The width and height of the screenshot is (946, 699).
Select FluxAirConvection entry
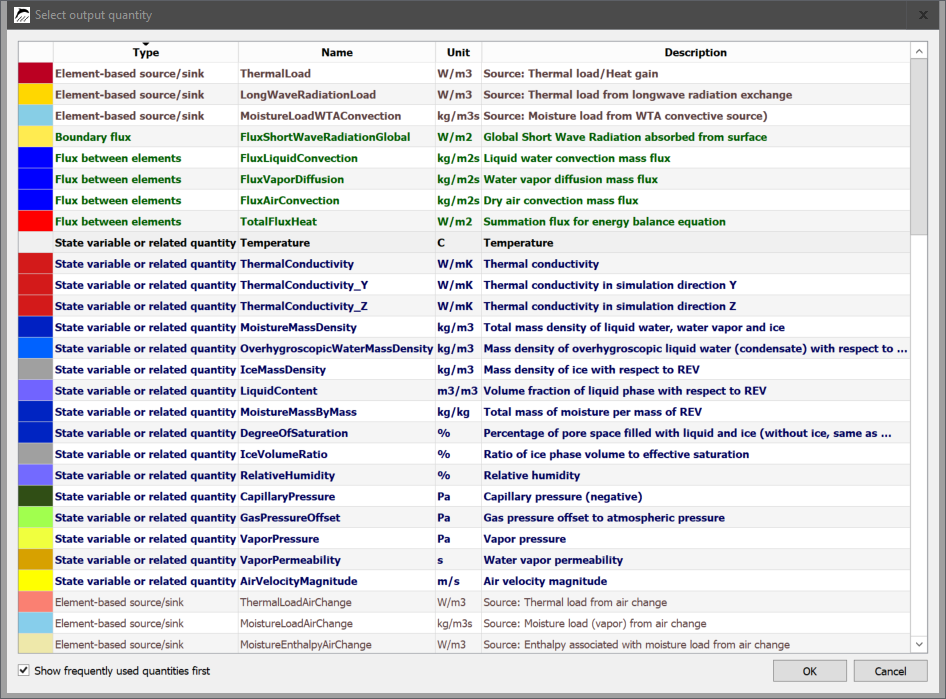click(x=337, y=200)
